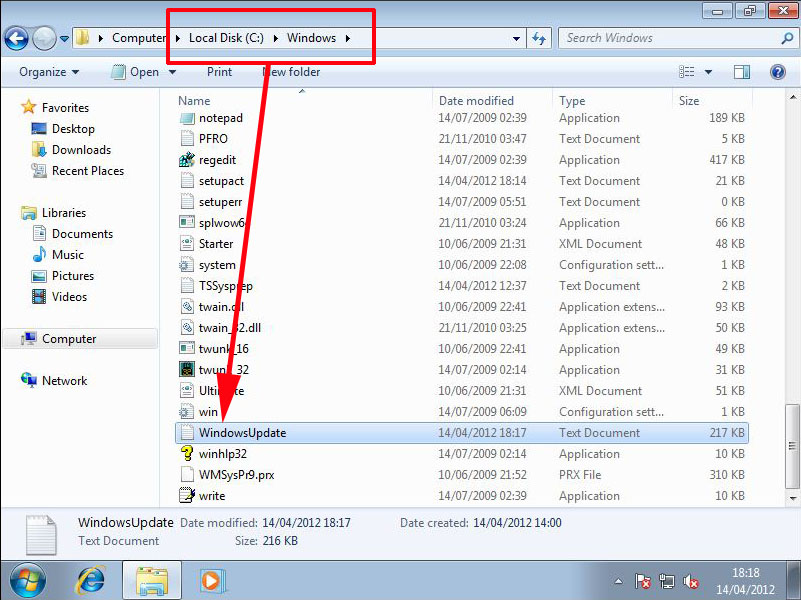Open Action Center flag tray icon
This screenshot has height=600, width=801.
(642, 581)
